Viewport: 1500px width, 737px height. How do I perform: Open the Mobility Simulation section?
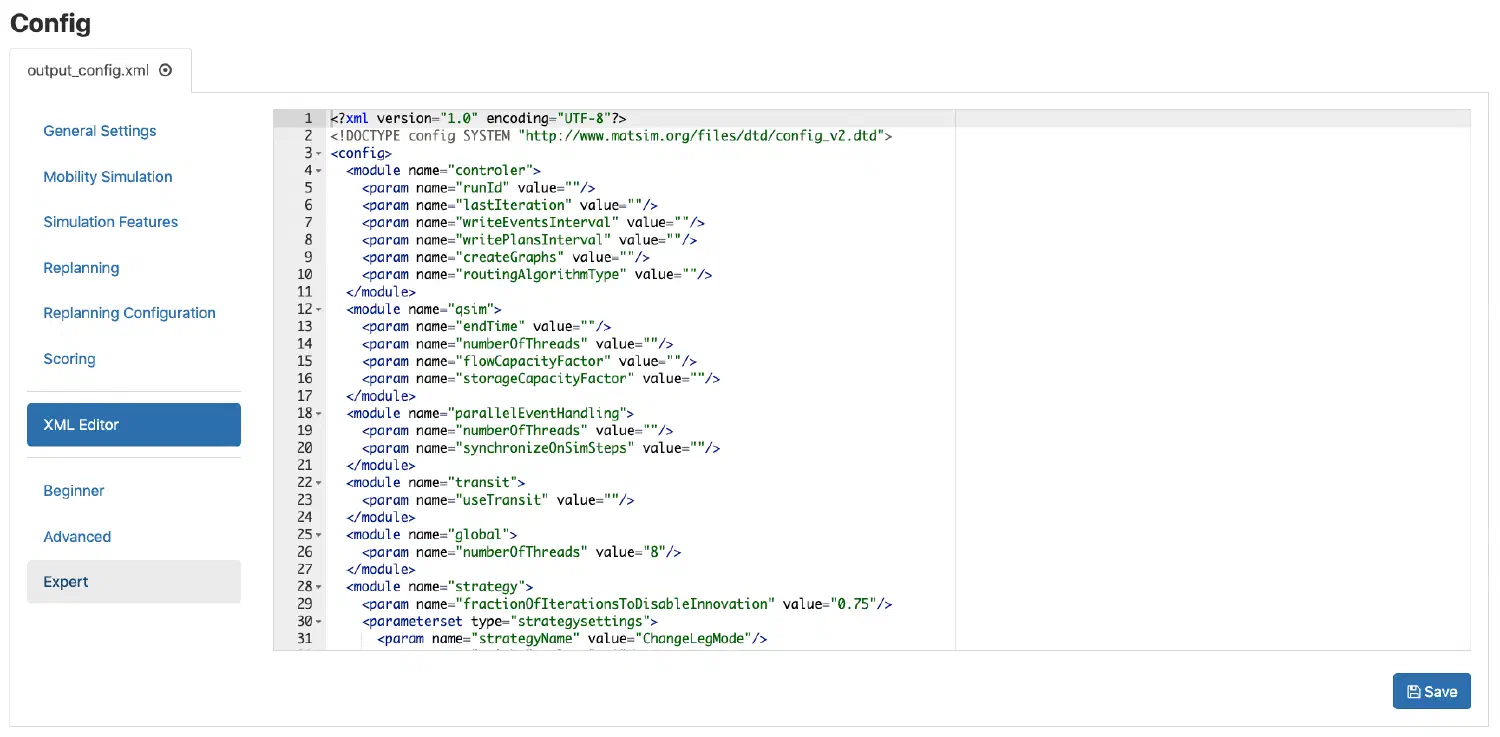coord(107,176)
